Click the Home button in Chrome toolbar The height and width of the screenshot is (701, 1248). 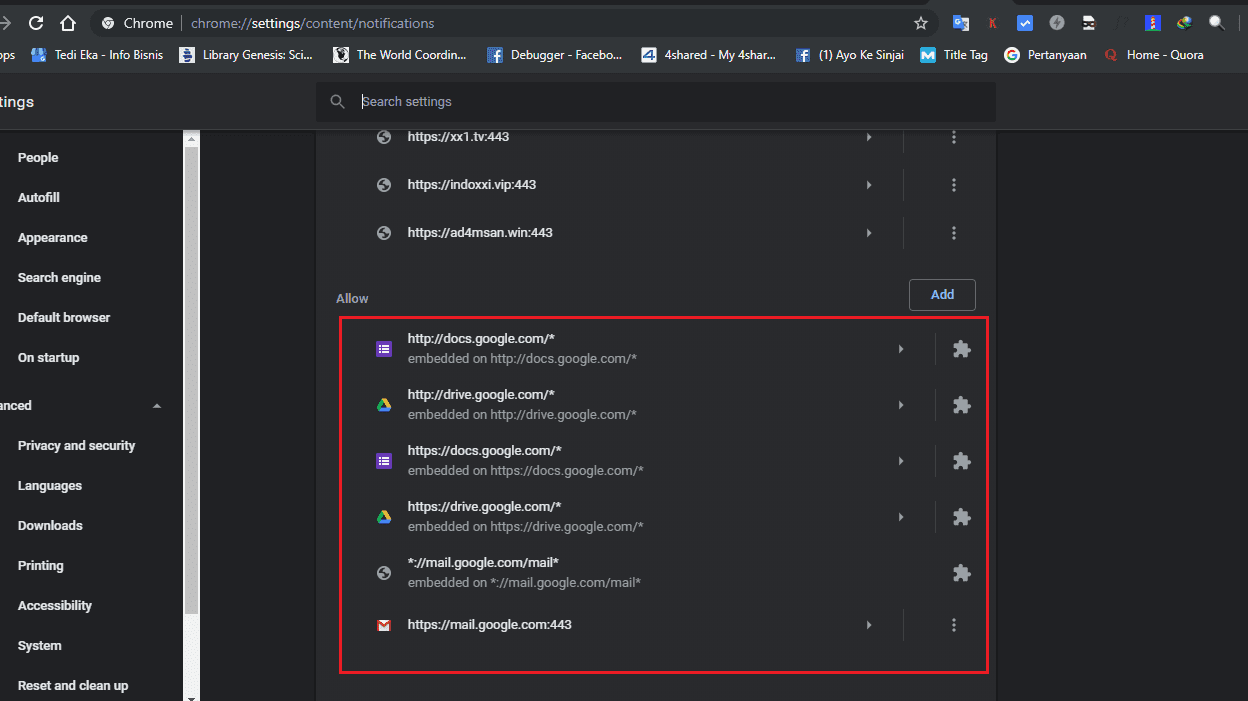click(x=67, y=23)
